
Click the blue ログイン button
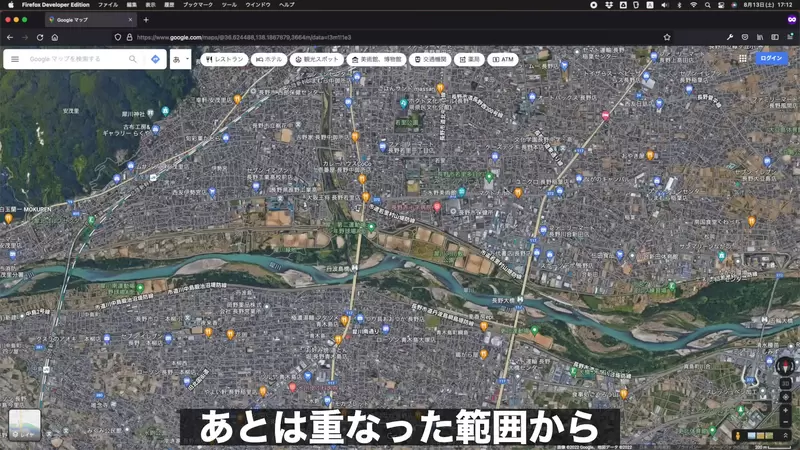pos(771,58)
